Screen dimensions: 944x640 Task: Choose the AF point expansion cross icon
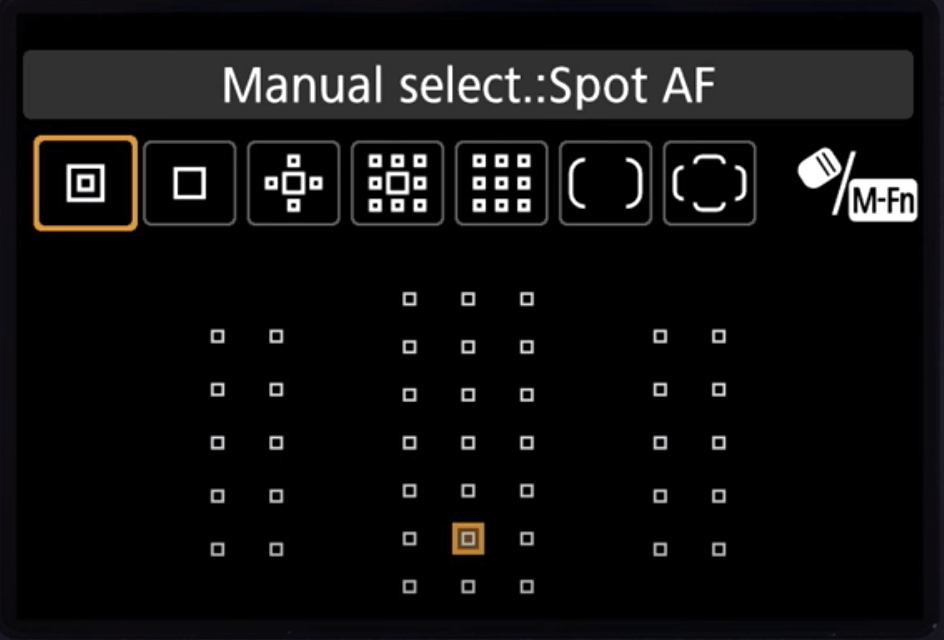[293, 184]
